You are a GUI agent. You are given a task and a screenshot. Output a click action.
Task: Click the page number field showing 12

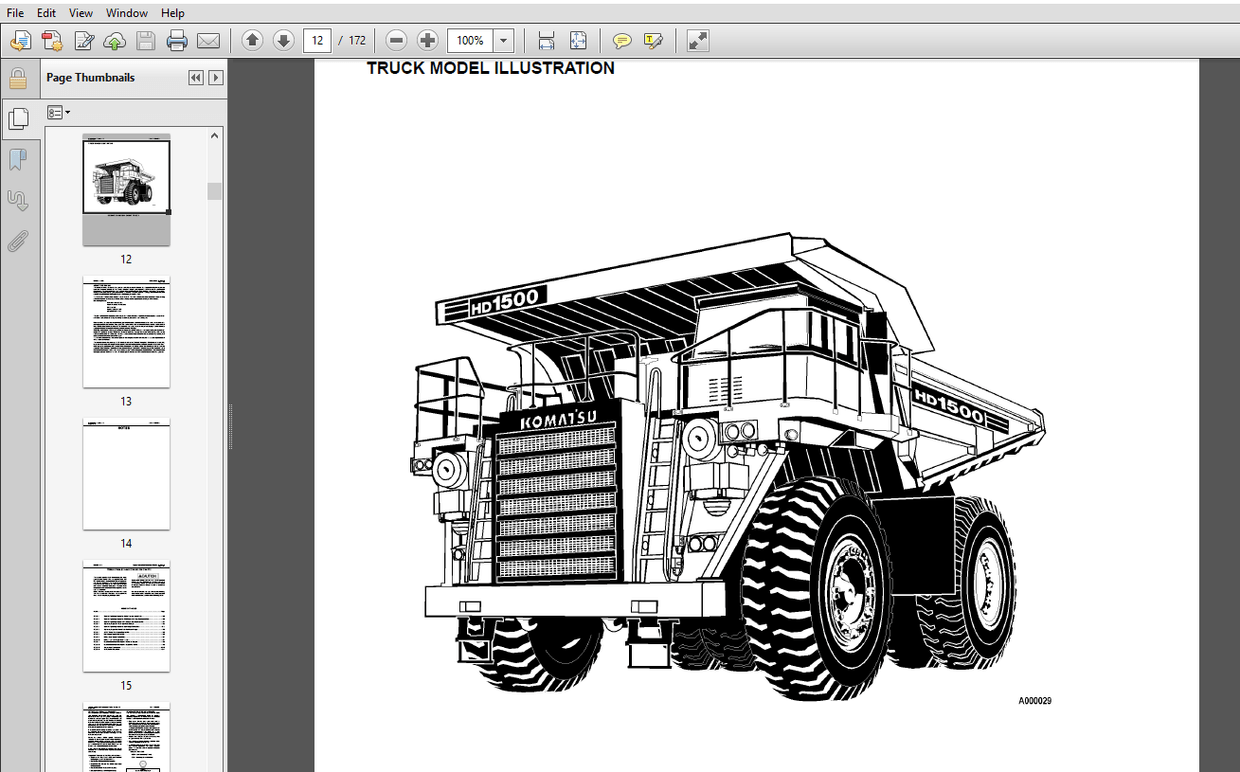coord(318,41)
